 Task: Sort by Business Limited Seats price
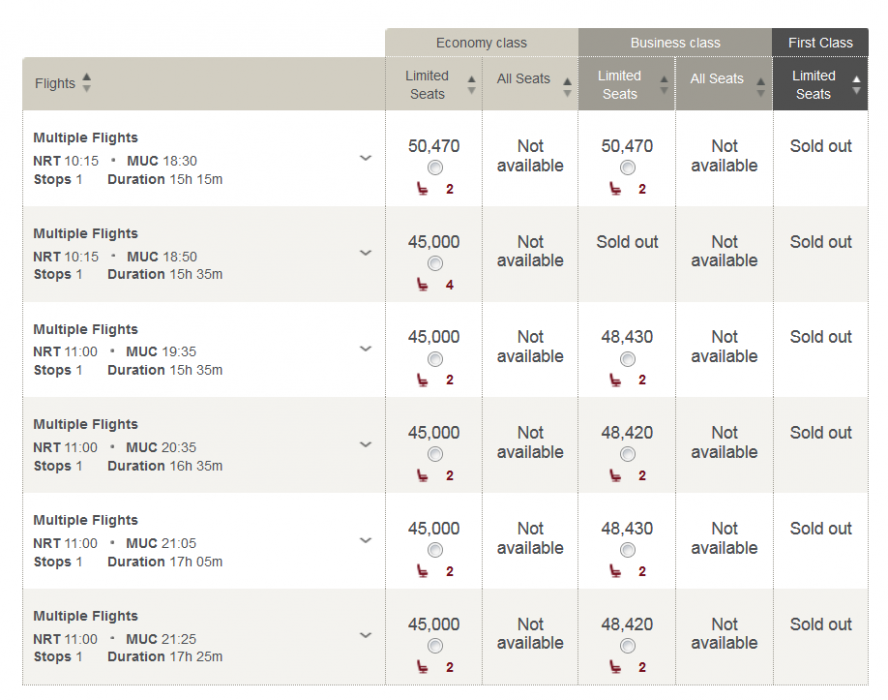click(664, 84)
